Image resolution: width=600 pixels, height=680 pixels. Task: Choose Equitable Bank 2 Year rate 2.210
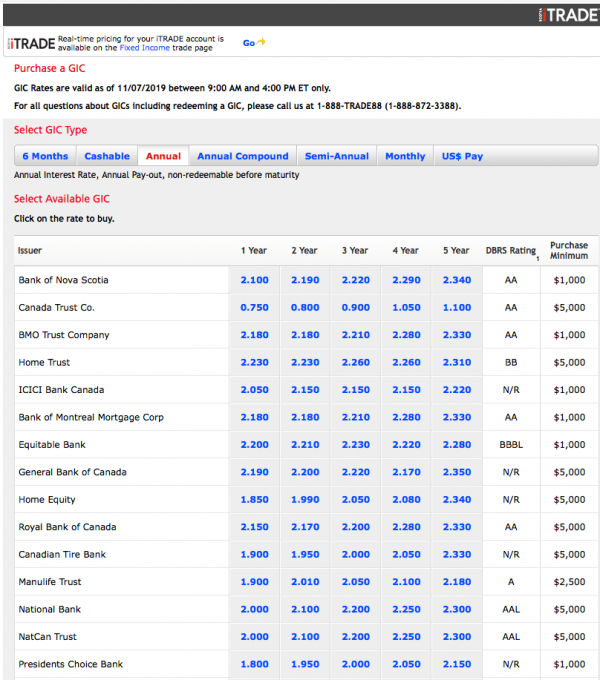click(x=305, y=445)
